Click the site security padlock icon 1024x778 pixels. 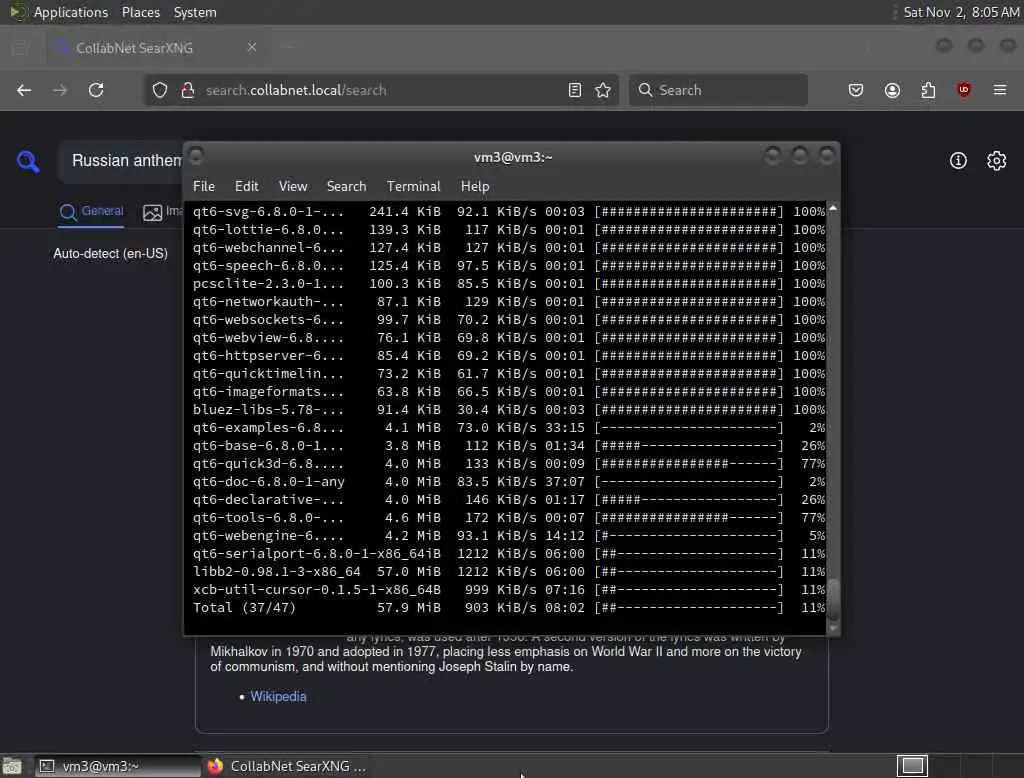tap(187, 90)
